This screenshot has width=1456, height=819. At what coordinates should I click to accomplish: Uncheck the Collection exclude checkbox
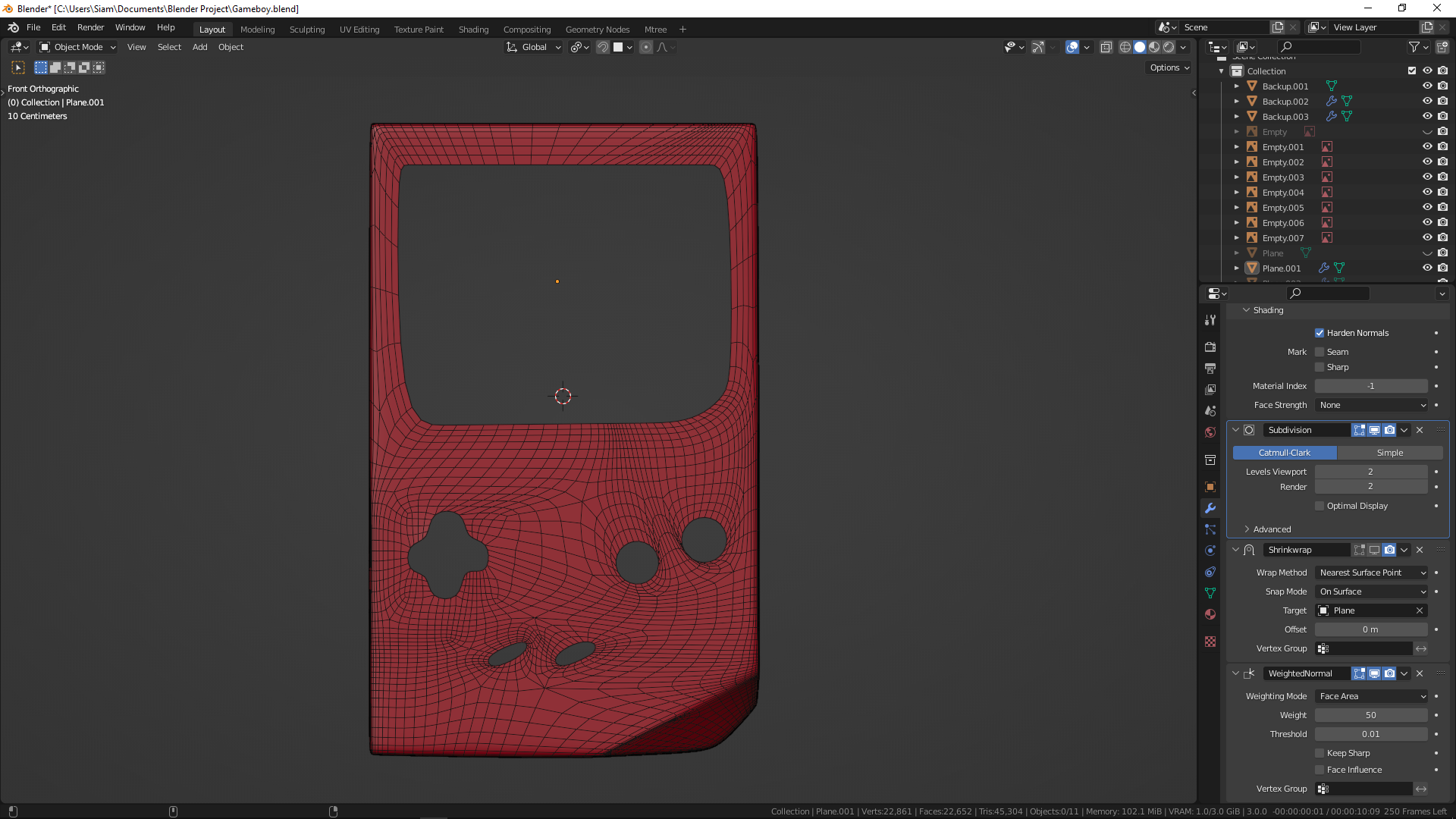click(x=1412, y=71)
